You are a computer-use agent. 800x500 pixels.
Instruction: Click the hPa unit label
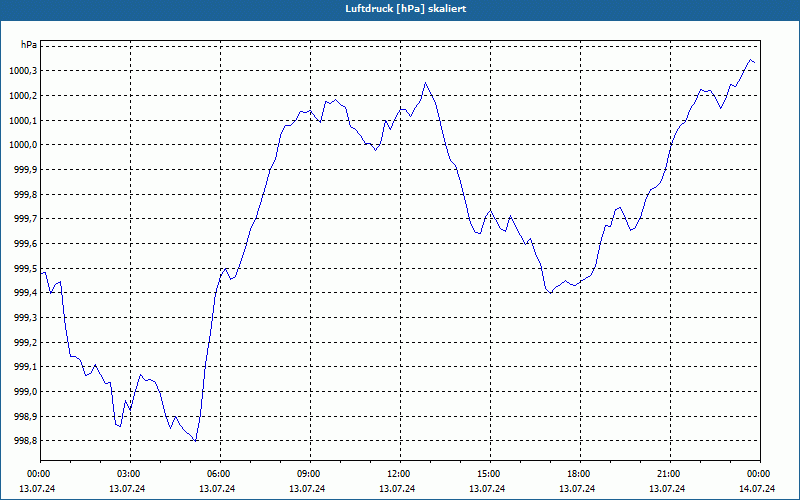pos(29,45)
